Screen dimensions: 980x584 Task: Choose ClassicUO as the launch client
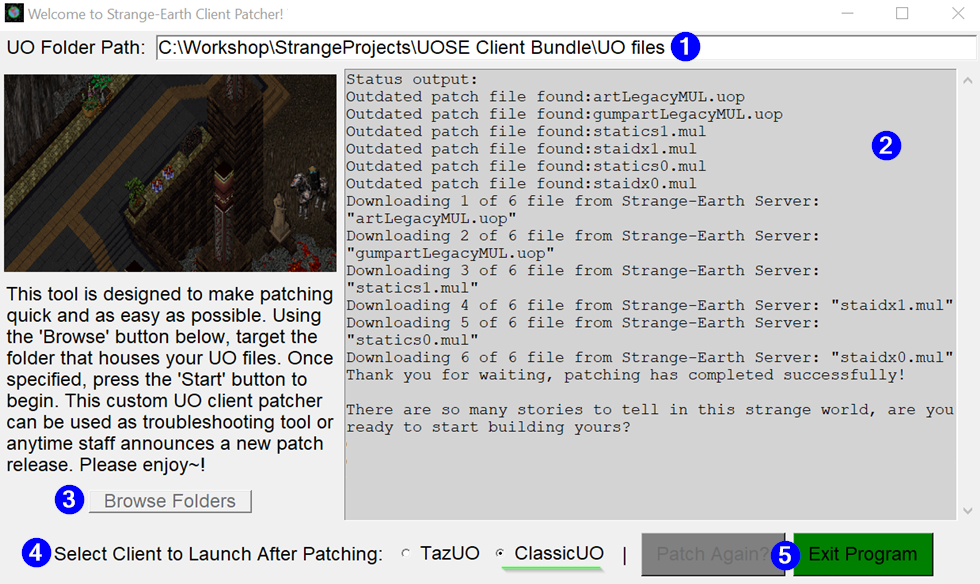500,554
